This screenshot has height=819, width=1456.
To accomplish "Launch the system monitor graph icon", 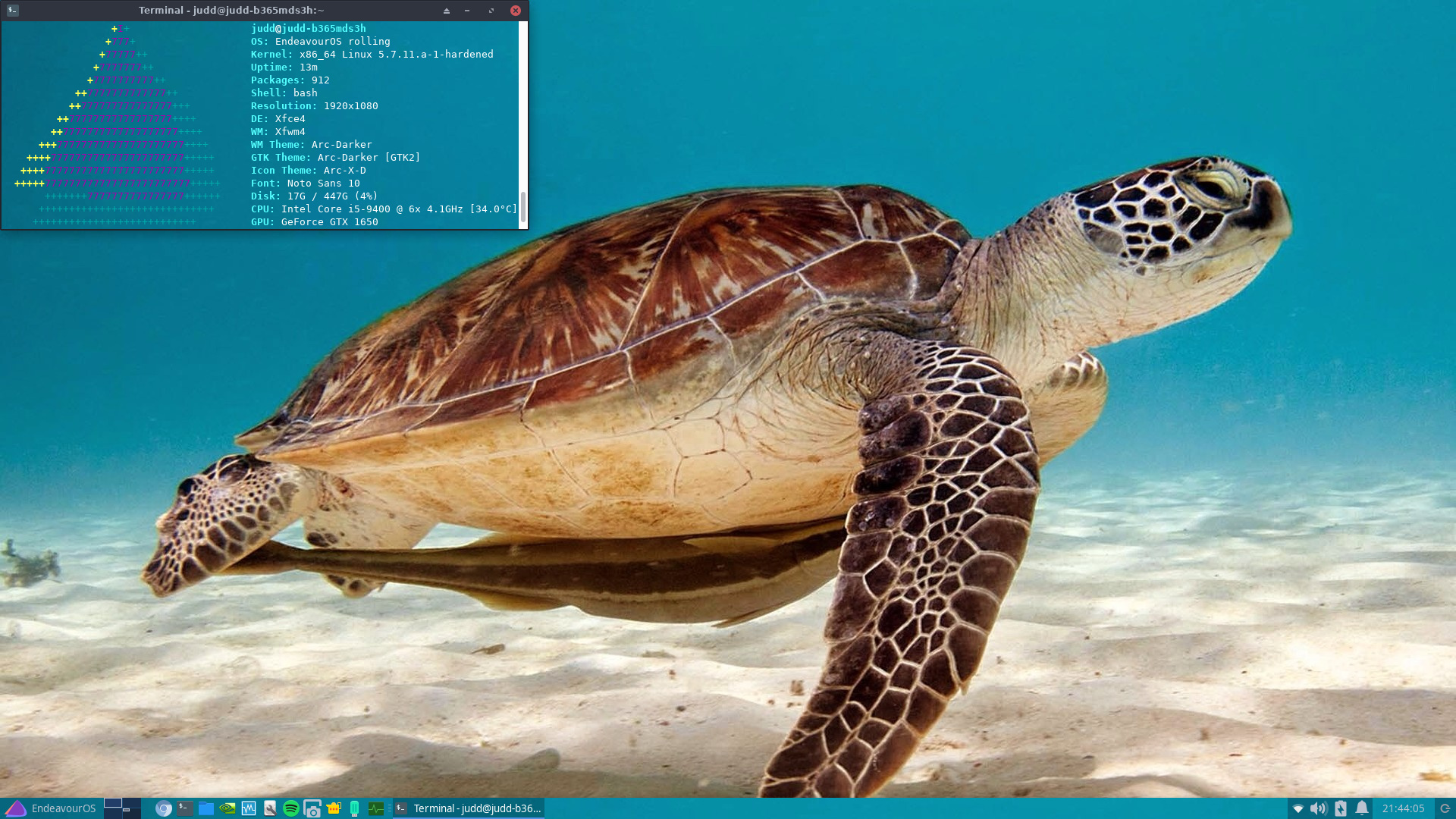I will pyautogui.click(x=248, y=808).
